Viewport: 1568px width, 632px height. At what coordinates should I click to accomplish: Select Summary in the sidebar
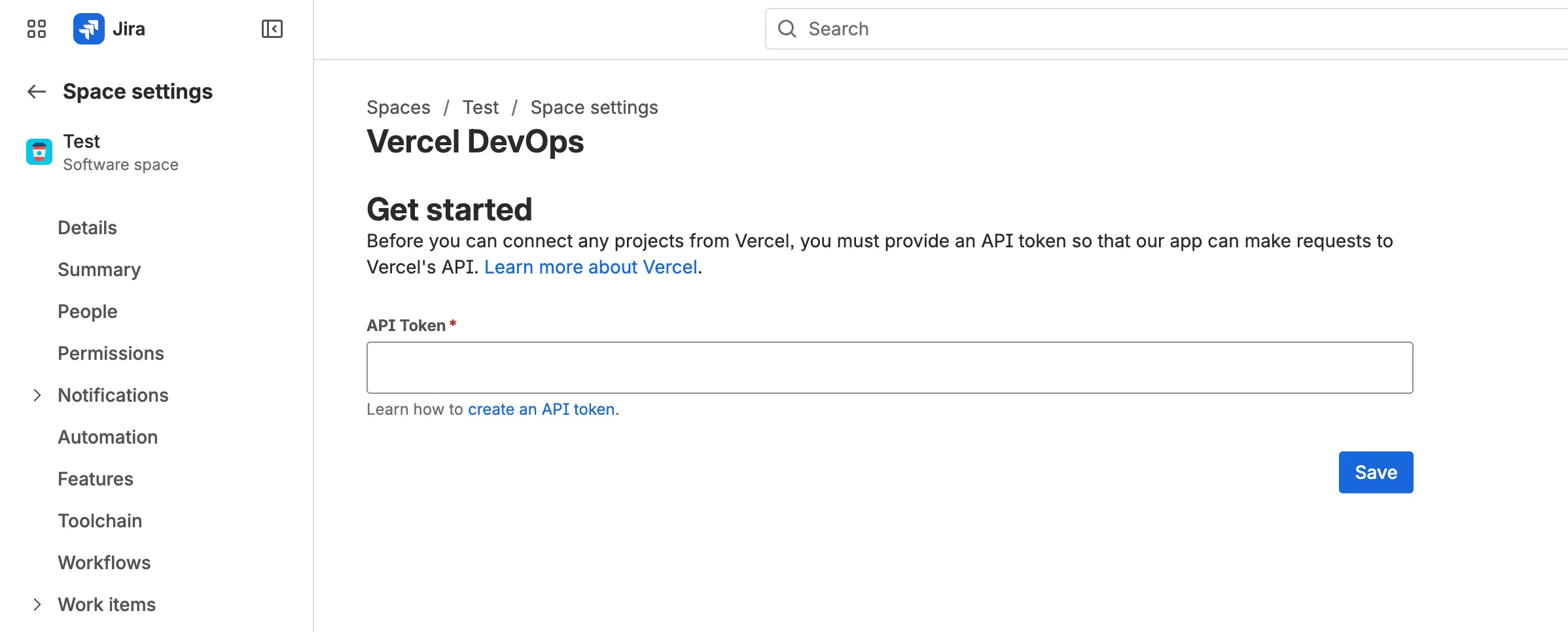[x=99, y=269]
